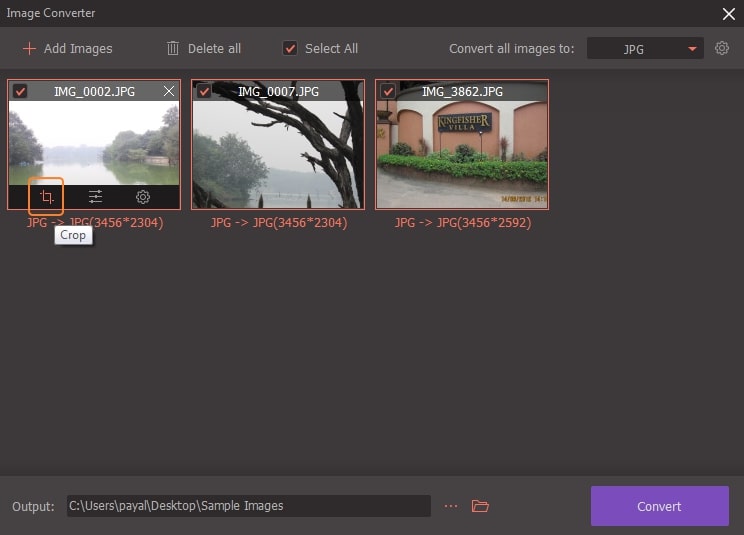Uncheck the IMG_0007.JPG checkbox

[x=204, y=91]
